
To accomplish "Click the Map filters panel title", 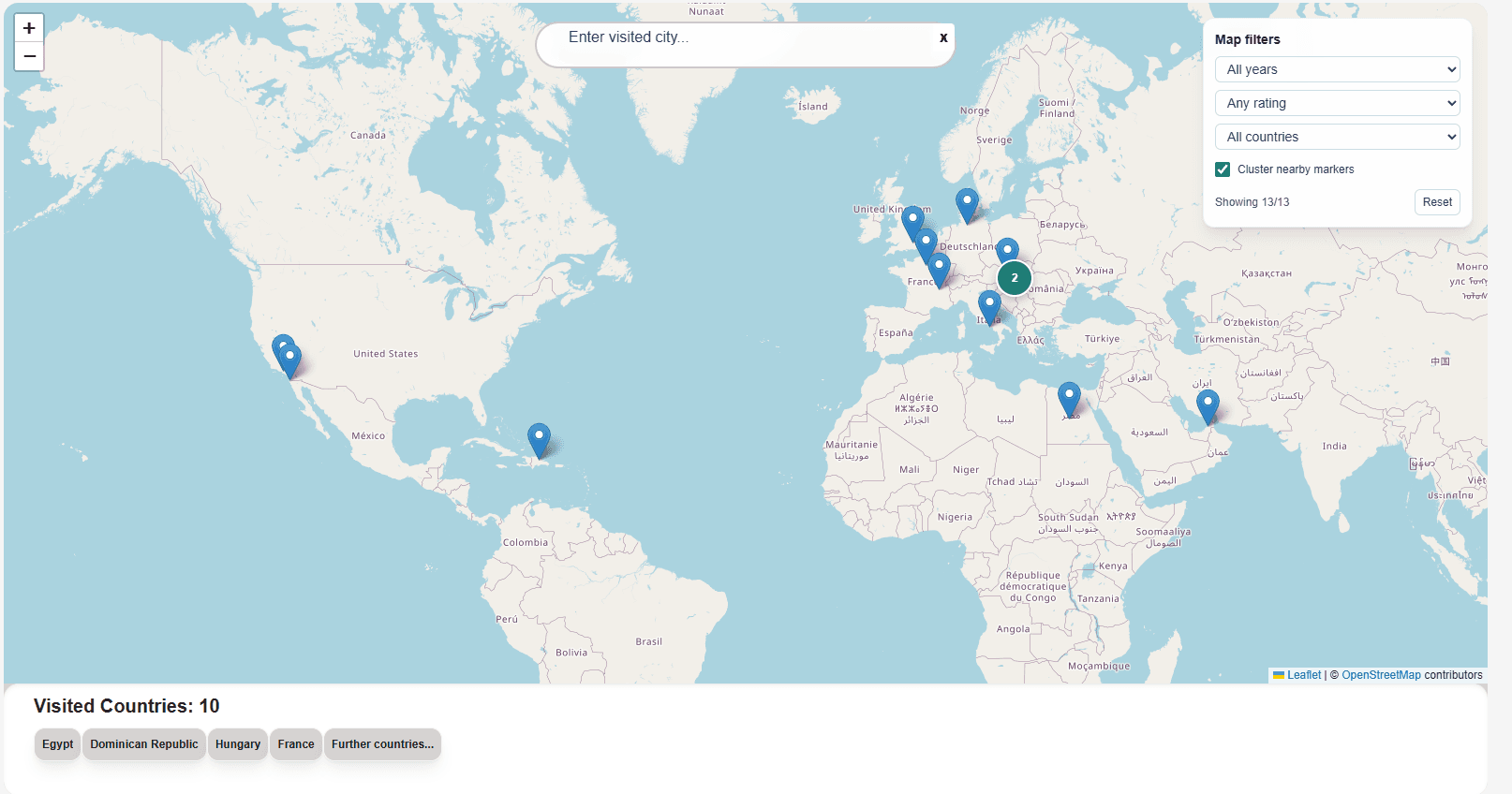I will coord(1247,39).
